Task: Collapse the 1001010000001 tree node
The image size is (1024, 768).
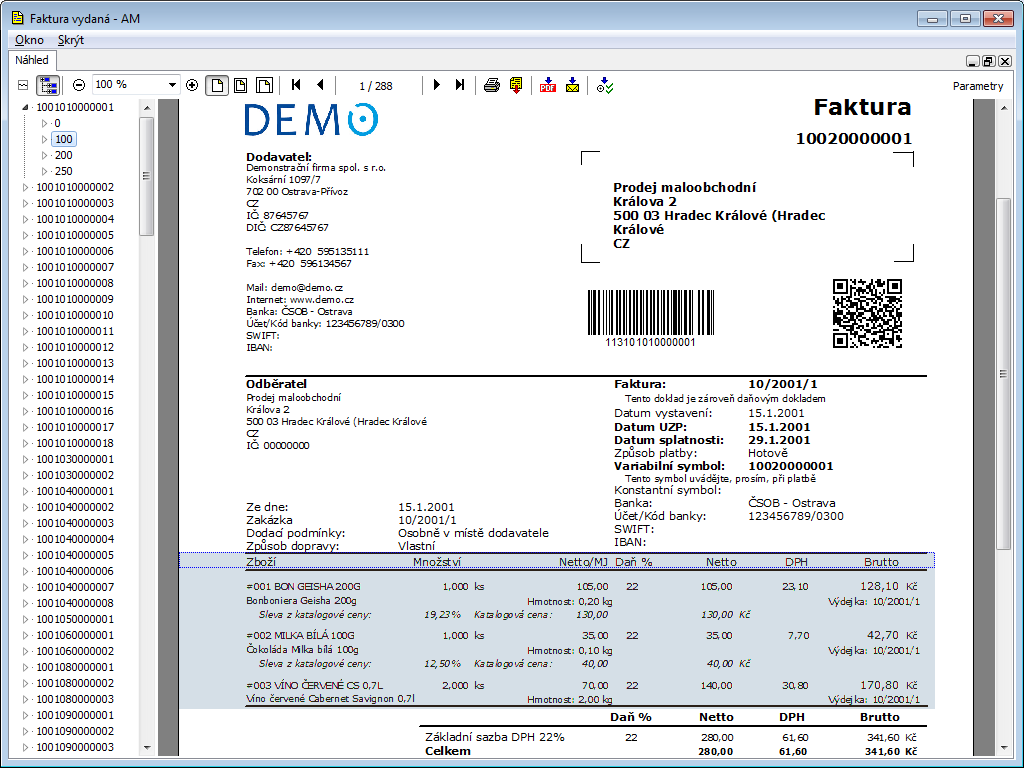Action: (25, 107)
